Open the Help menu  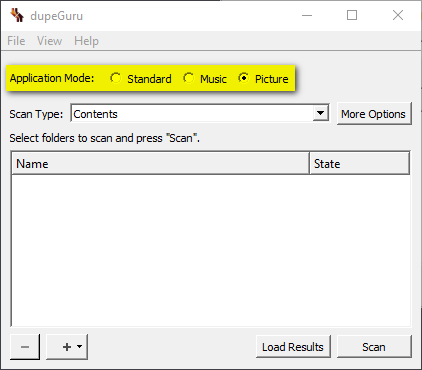[x=86, y=41]
